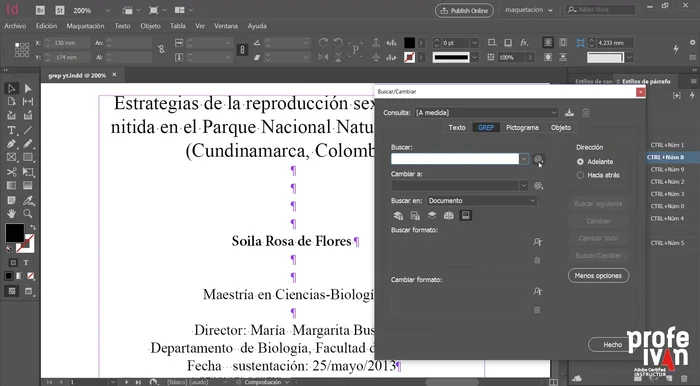This screenshot has width=700, height=386.
Task: Switch to the Pictograma tab
Action: point(522,128)
